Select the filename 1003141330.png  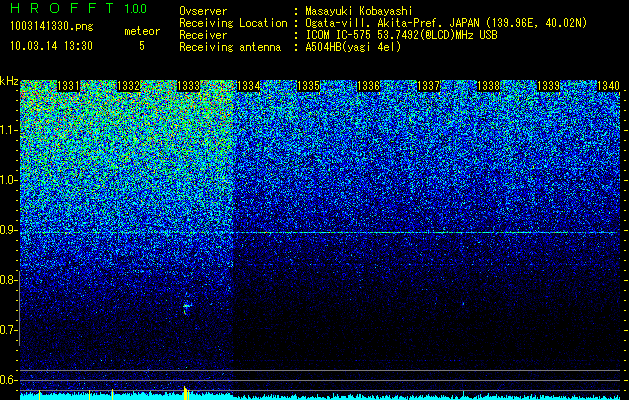coord(52,26)
